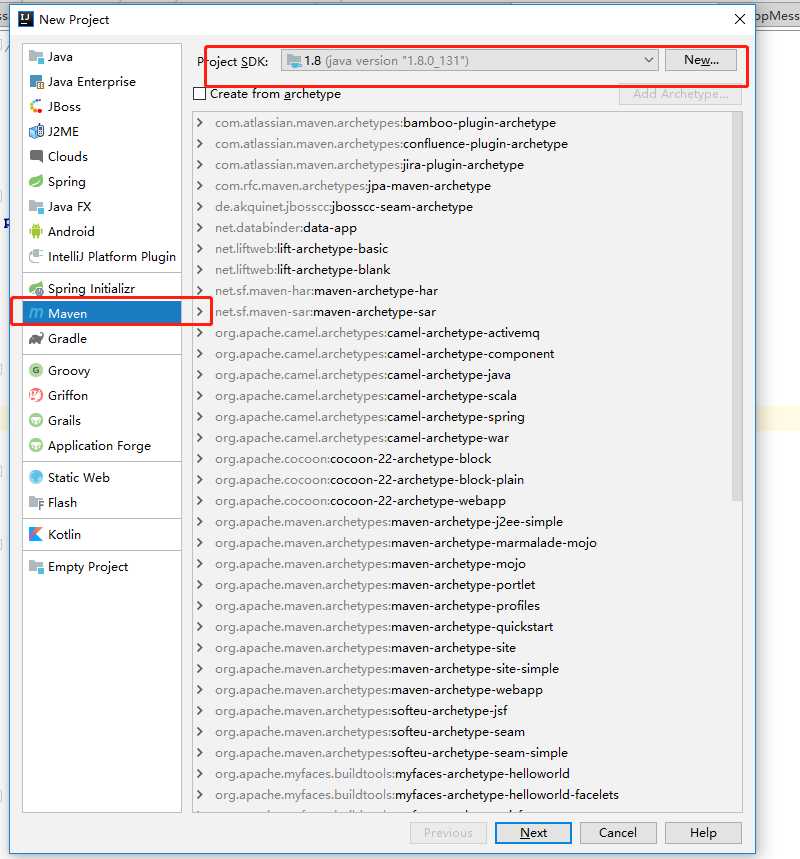Screen dimensions: 800x859
Task: Click the archetype list vertical scrollbar
Action: (737, 307)
